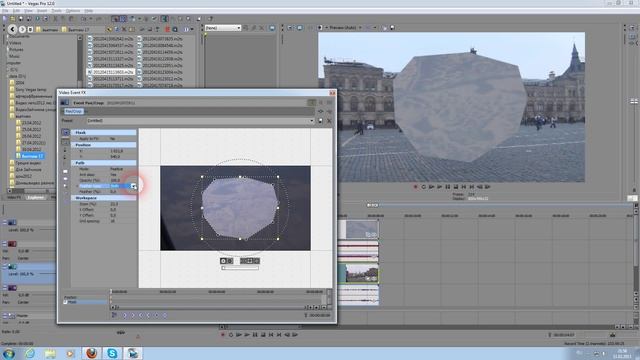Open the File menu
This screenshot has width=640, height=360.
pos(5,11)
